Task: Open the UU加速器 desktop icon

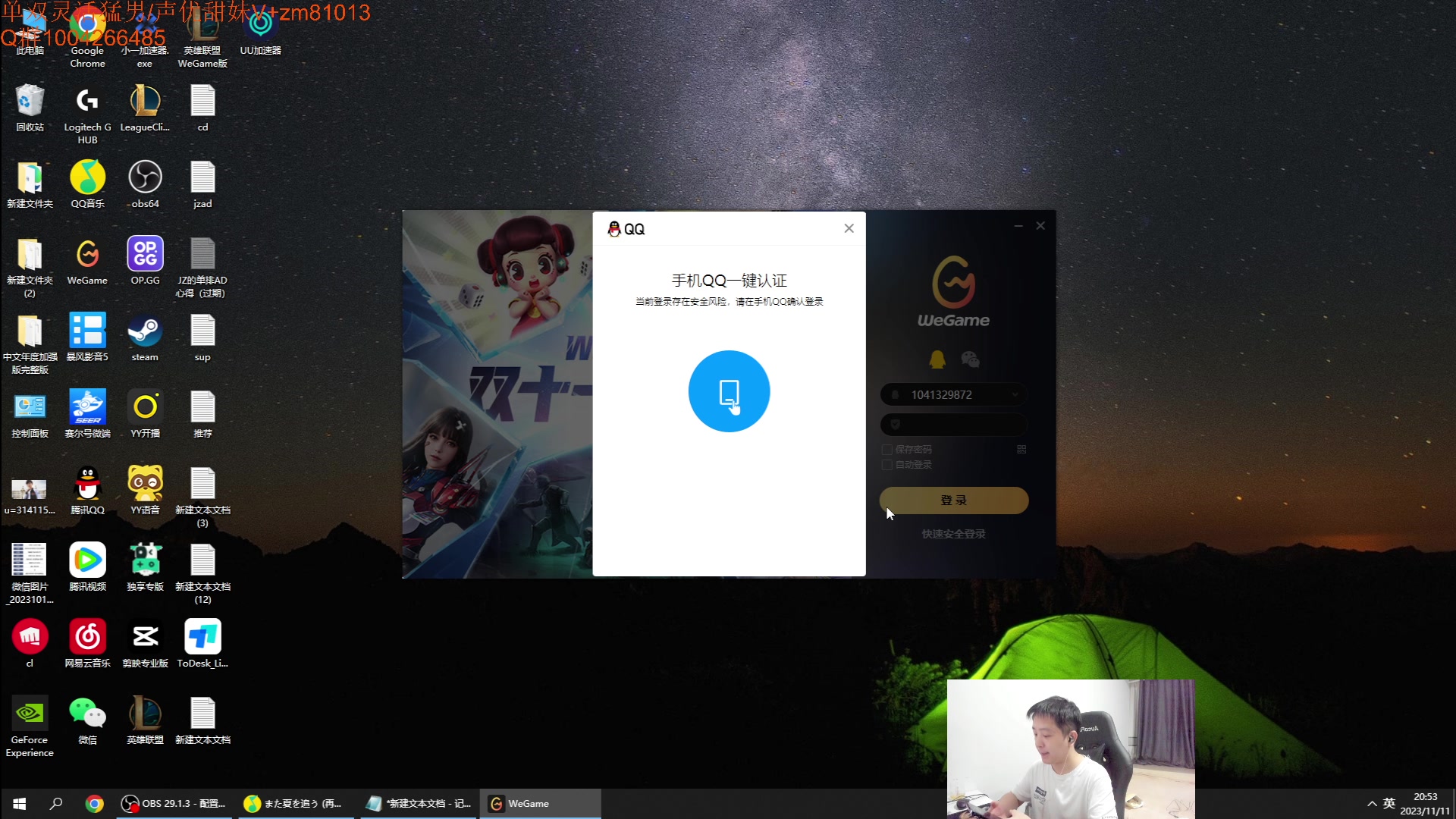Action: [x=260, y=32]
